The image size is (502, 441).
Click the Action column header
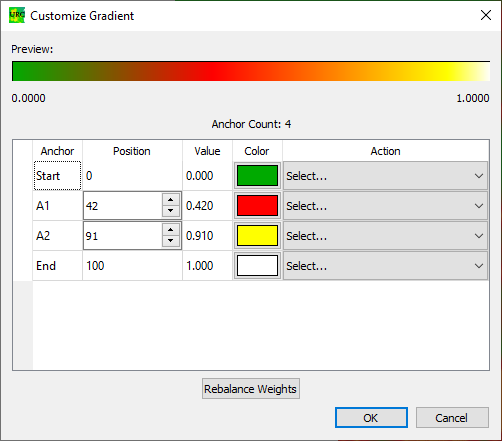386,151
